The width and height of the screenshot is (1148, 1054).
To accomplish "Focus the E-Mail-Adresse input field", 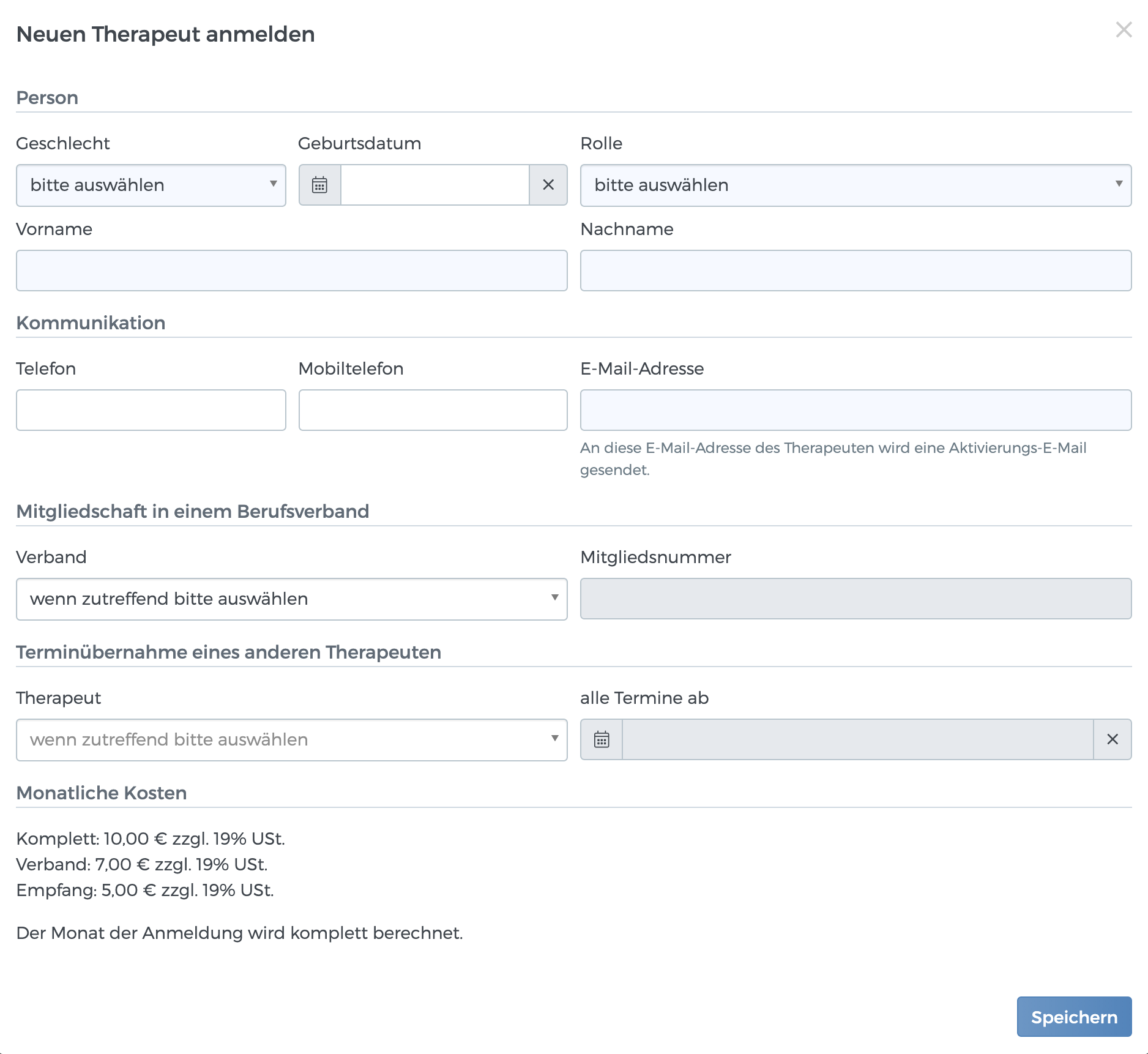I will [x=855, y=410].
